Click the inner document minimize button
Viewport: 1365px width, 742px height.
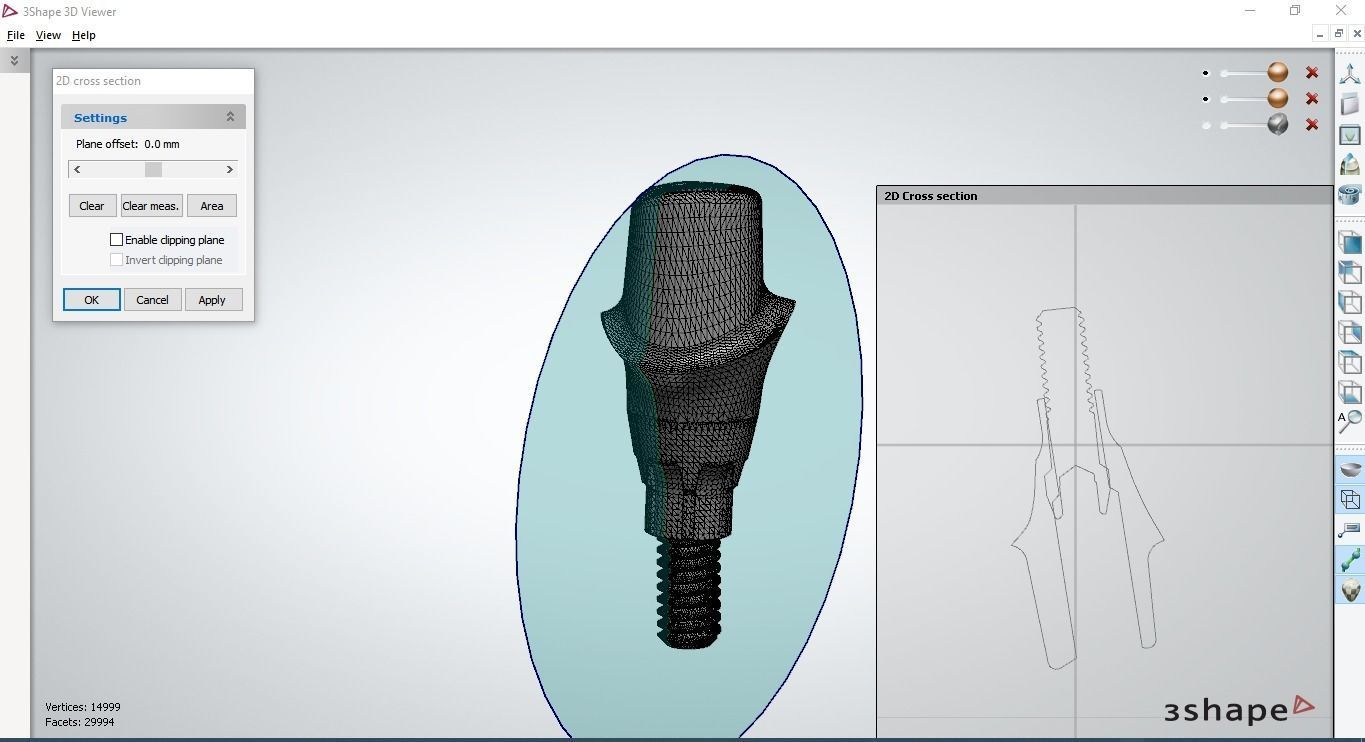tap(1321, 33)
